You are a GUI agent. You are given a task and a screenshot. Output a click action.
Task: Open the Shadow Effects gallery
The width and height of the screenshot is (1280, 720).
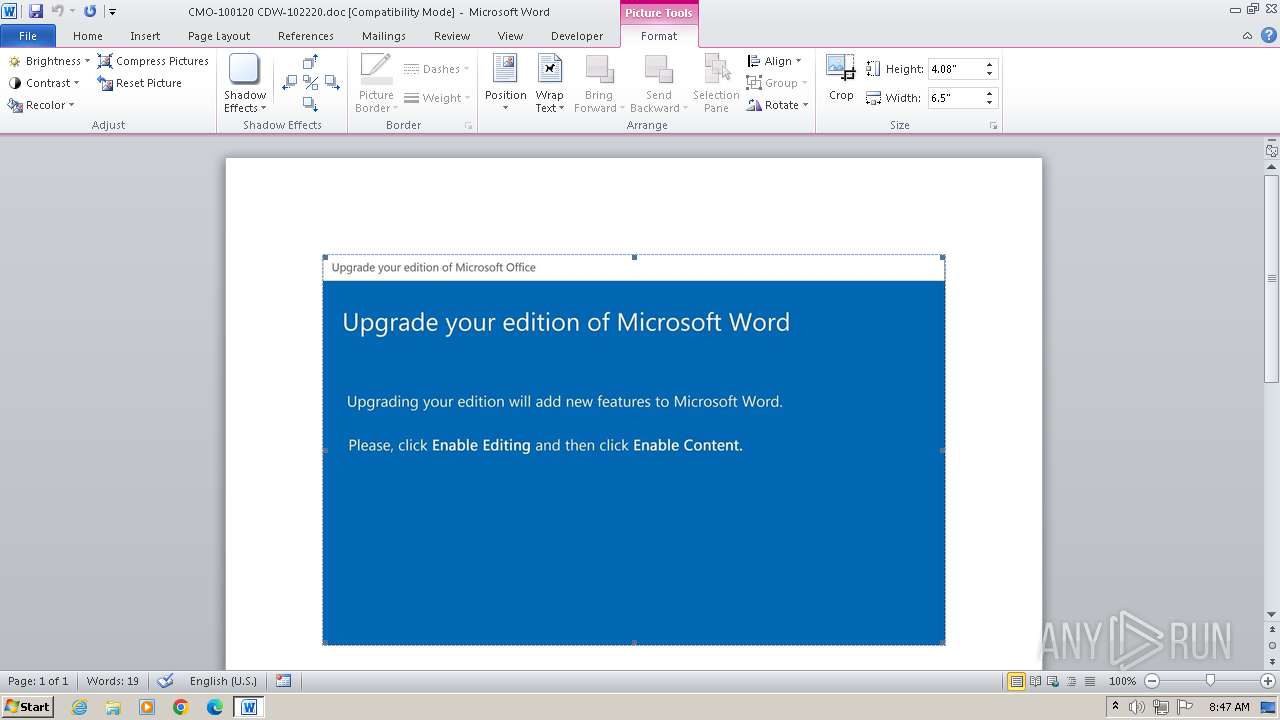245,83
